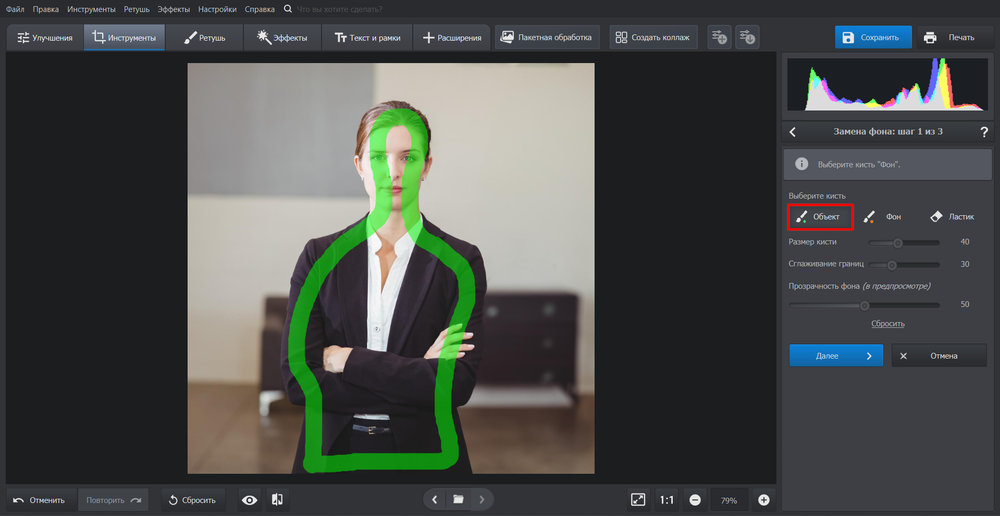This screenshot has height=516, width=1000.
Task: Open Создать коллаж
Action: [x=653, y=37]
